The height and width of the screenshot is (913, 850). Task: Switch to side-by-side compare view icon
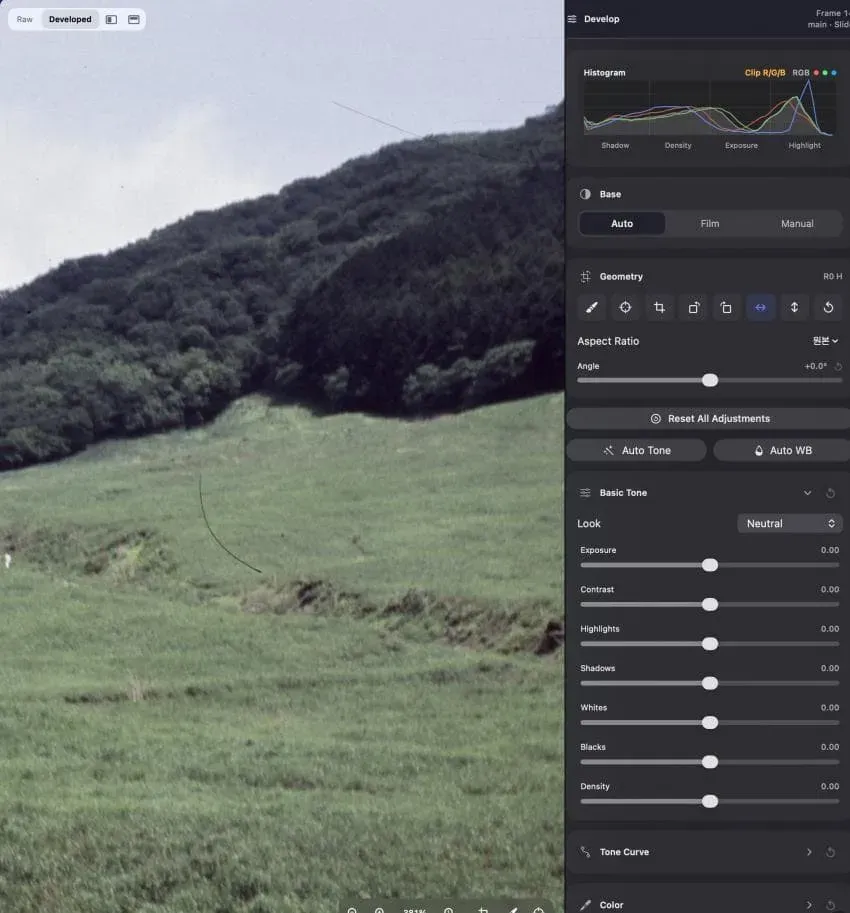click(111, 19)
